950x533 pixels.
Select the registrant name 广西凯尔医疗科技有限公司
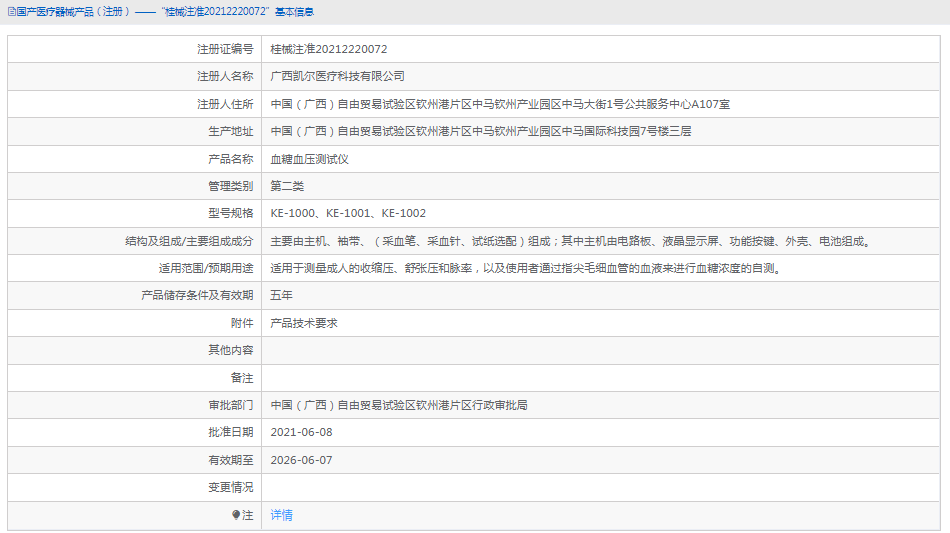337,76
